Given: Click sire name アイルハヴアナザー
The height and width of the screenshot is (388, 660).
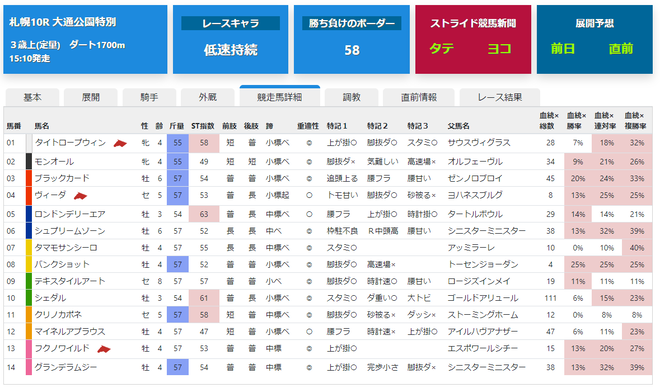Looking at the screenshot, I should (x=483, y=332).
